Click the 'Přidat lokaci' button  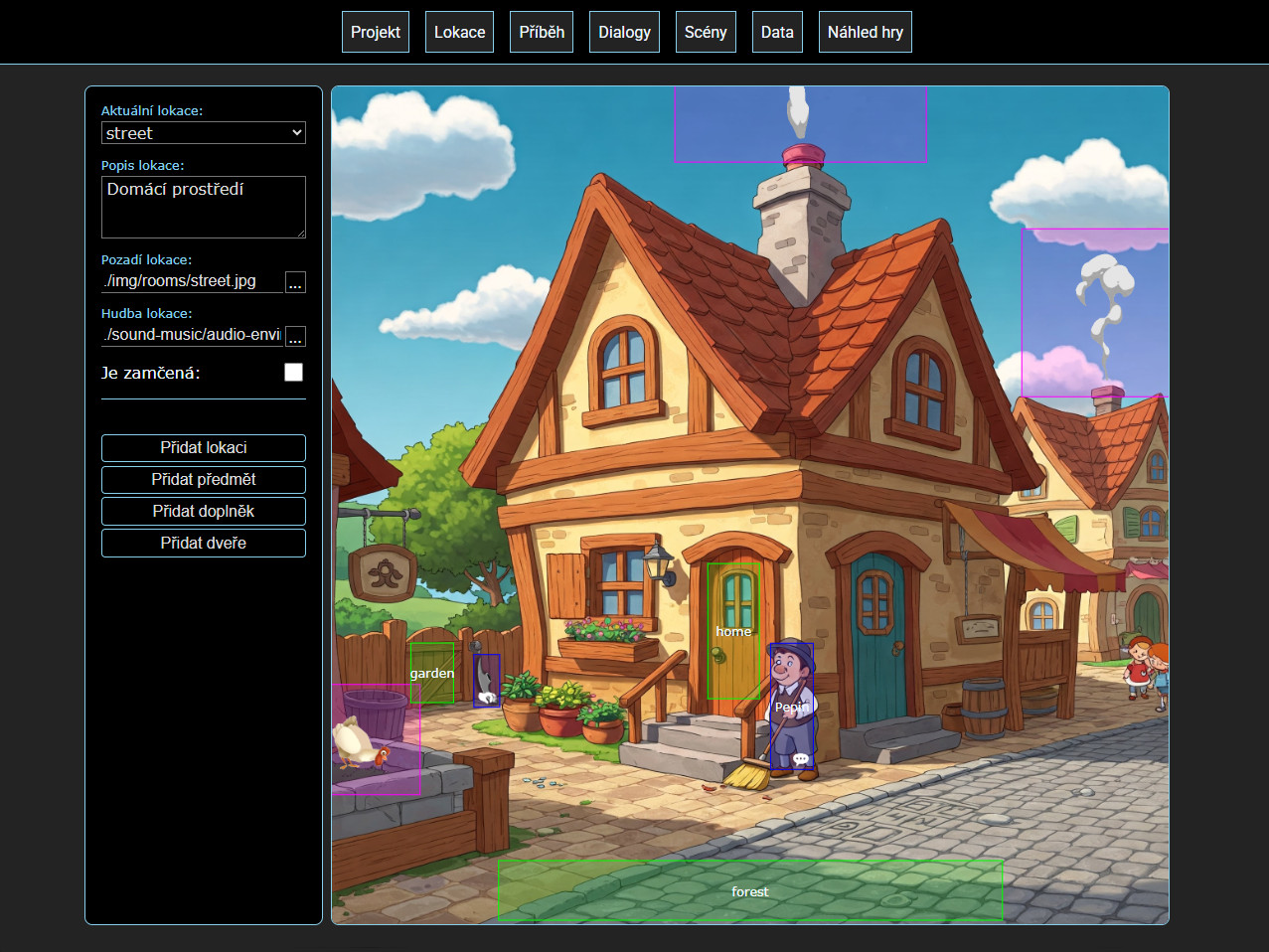pyautogui.click(x=203, y=447)
